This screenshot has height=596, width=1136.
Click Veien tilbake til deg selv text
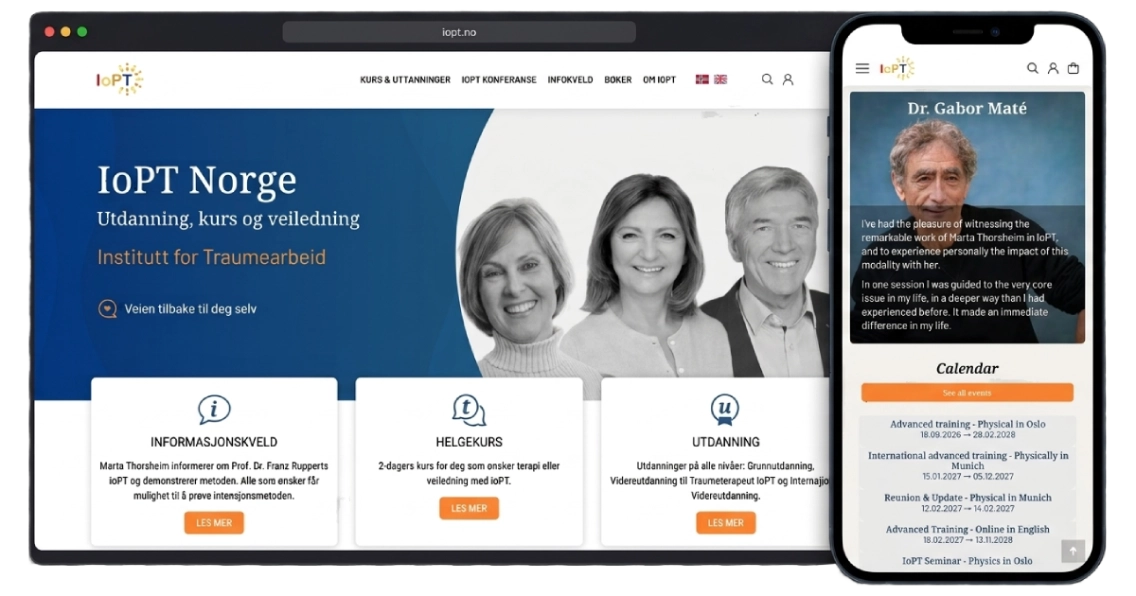click(x=191, y=309)
